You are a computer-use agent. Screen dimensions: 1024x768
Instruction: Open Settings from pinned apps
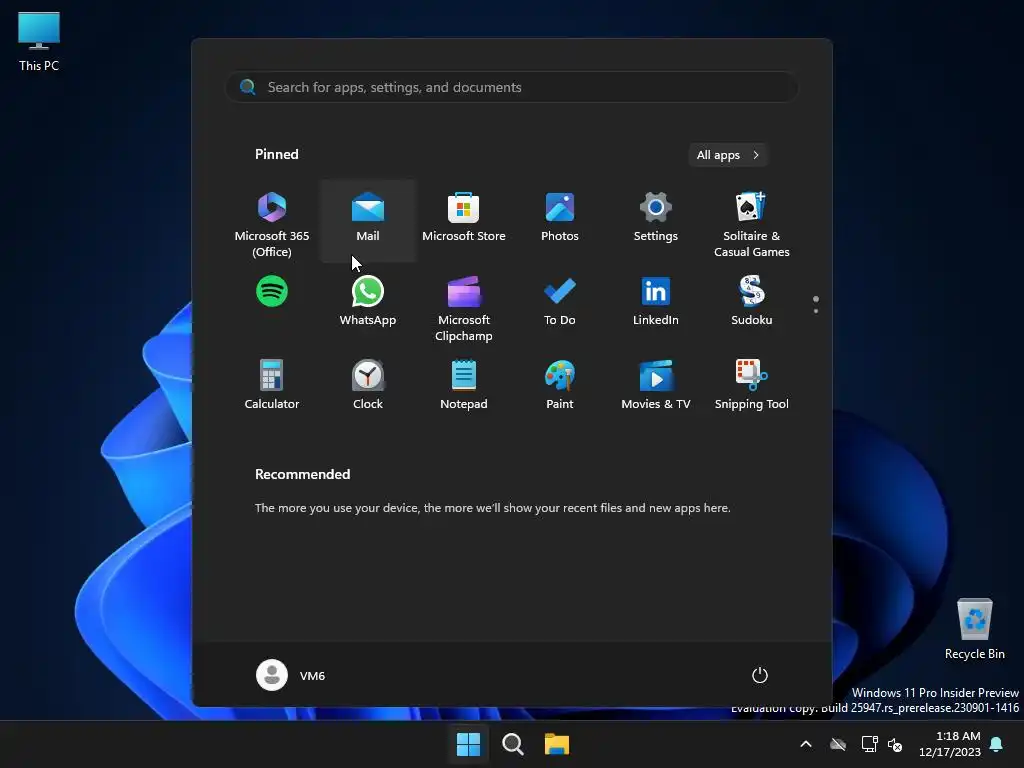[656, 221]
